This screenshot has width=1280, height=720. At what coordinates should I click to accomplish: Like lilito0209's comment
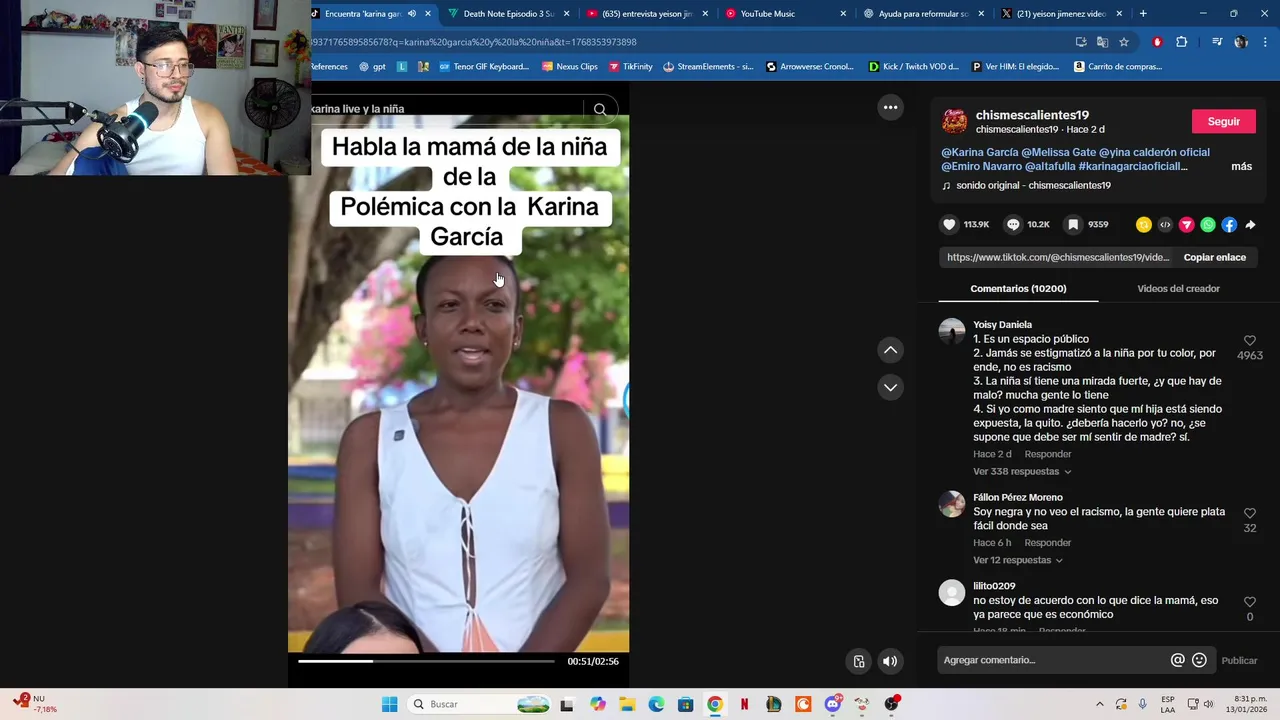pos(1249,602)
